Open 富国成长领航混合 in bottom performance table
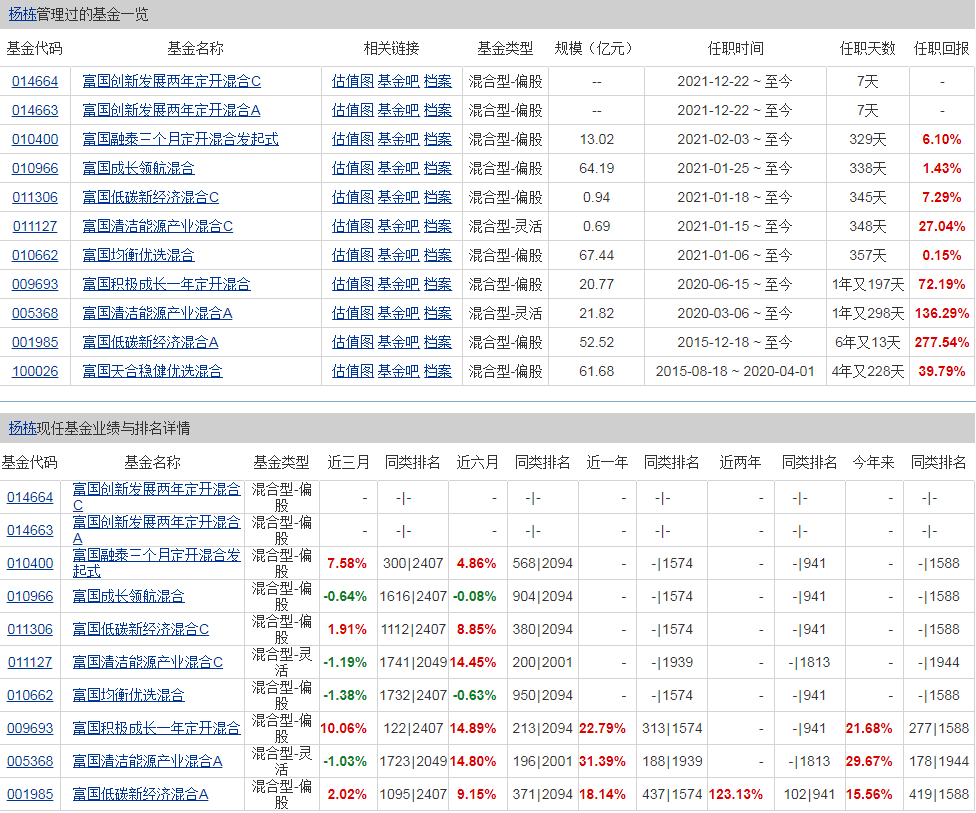Viewport: 976px width, 813px height. (128, 596)
